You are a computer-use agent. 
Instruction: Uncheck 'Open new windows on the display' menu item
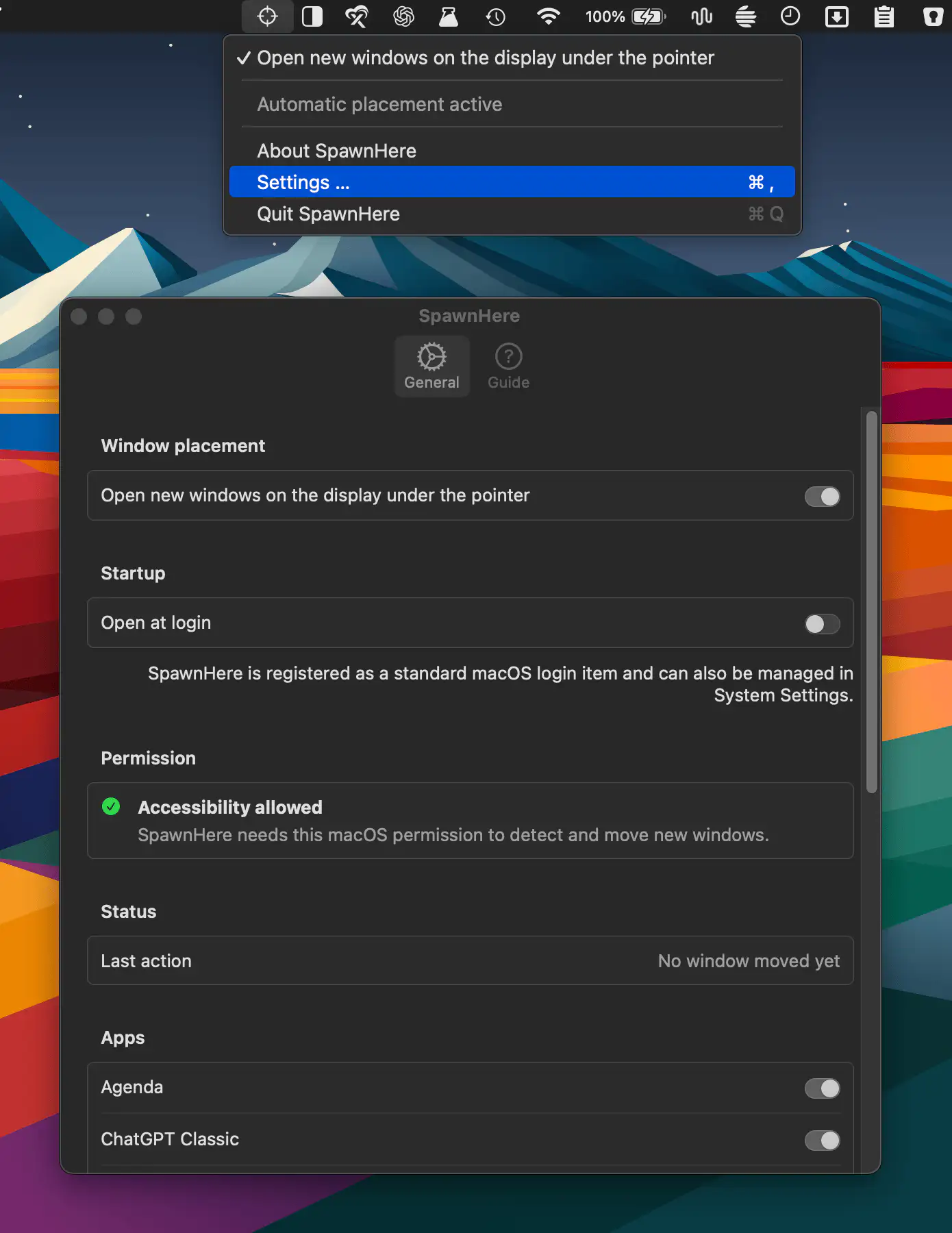[512, 58]
